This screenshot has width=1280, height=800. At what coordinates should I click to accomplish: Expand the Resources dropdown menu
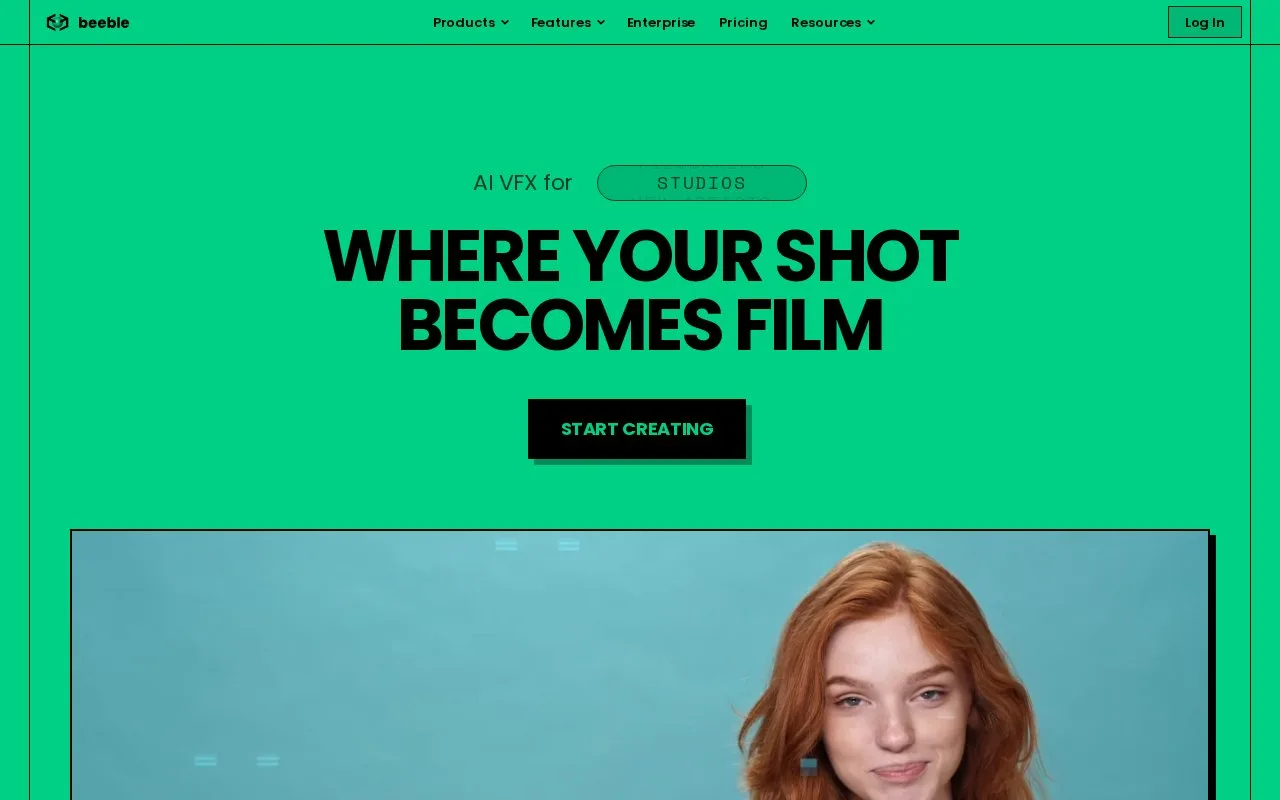click(832, 22)
